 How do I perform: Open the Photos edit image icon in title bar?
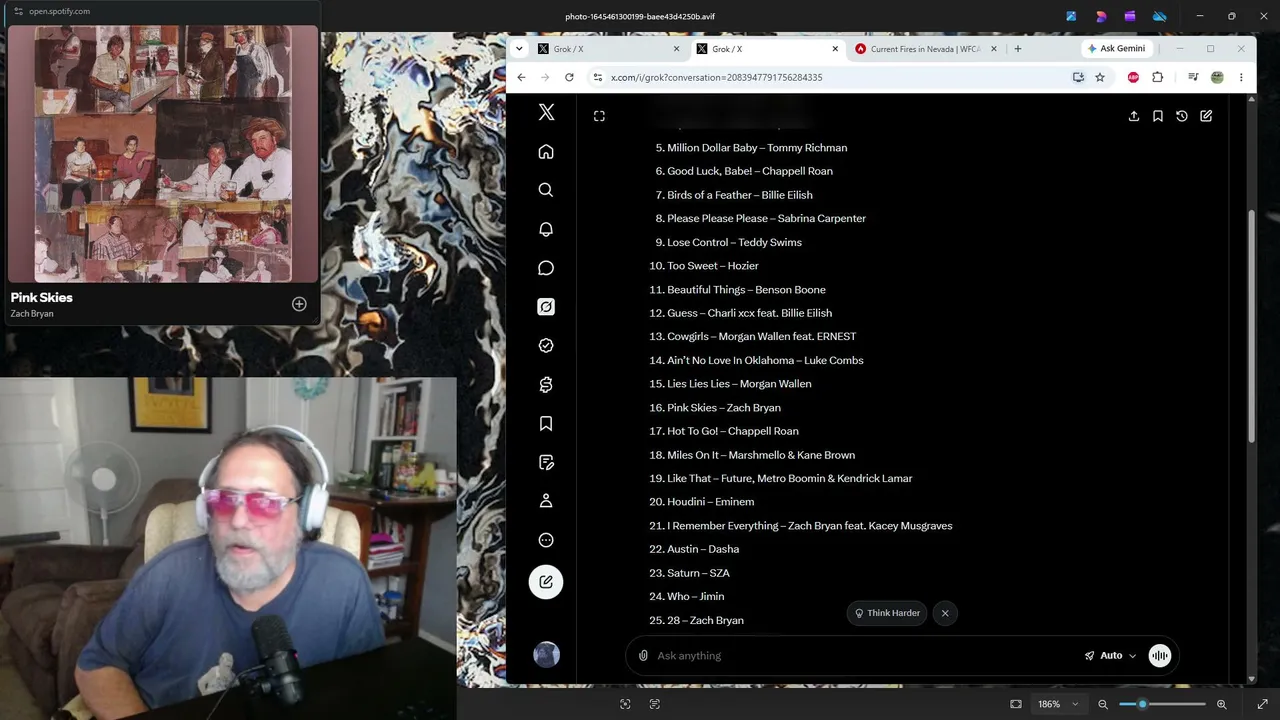coord(1072,16)
